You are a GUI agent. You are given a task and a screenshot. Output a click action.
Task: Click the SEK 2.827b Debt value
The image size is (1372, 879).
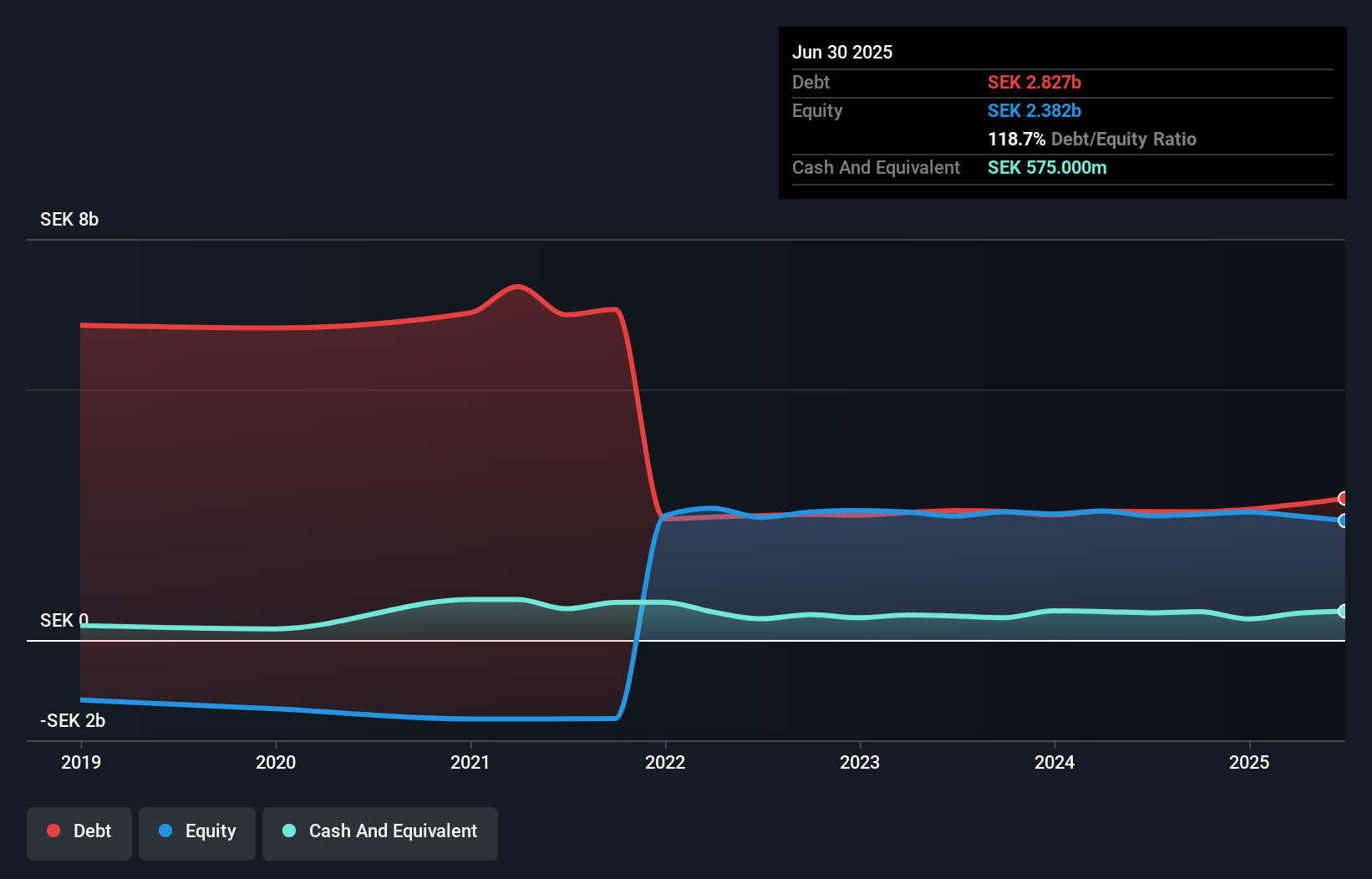pyautogui.click(x=1035, y=82)
